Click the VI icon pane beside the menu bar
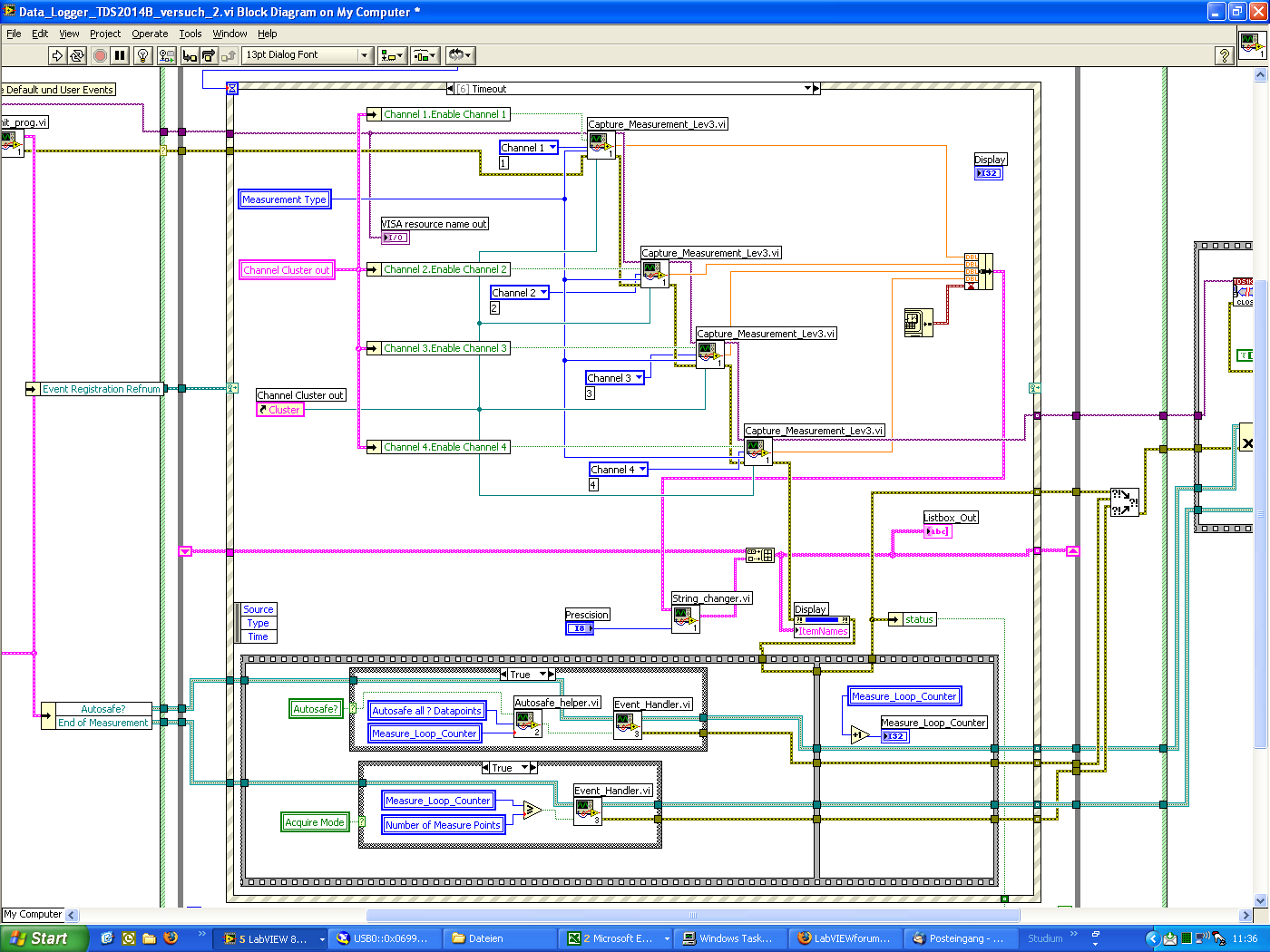This screenshot has height=952, width=1270. pyautogui.click(x=1252, y=44)
